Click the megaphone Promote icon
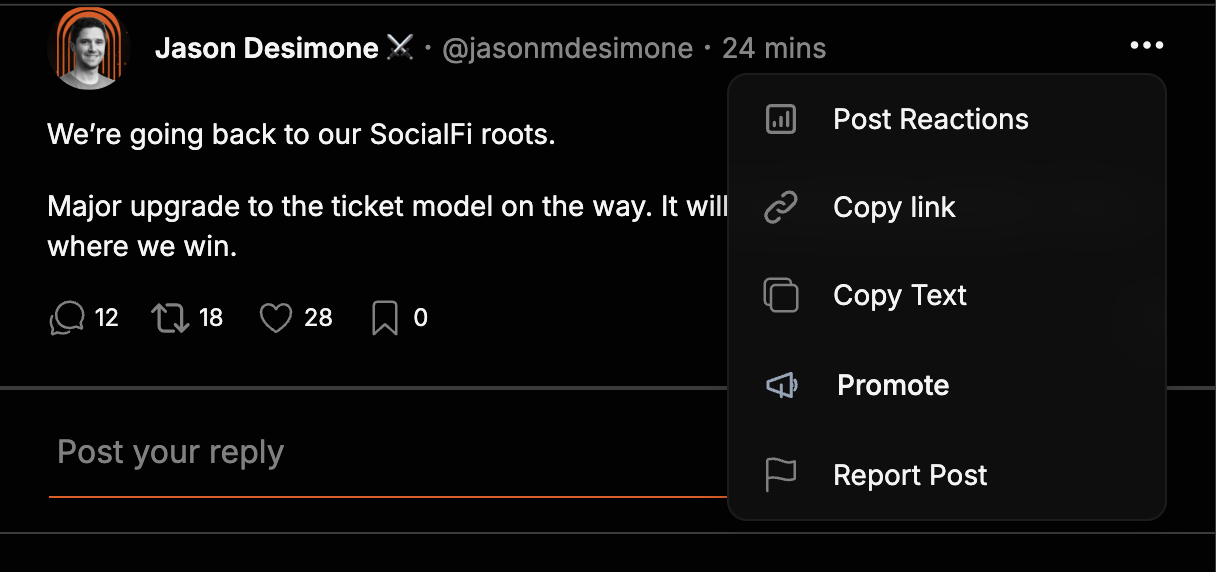Viewport: 1216px width, 572px height. pyautogui.click(x=780, y=386)
